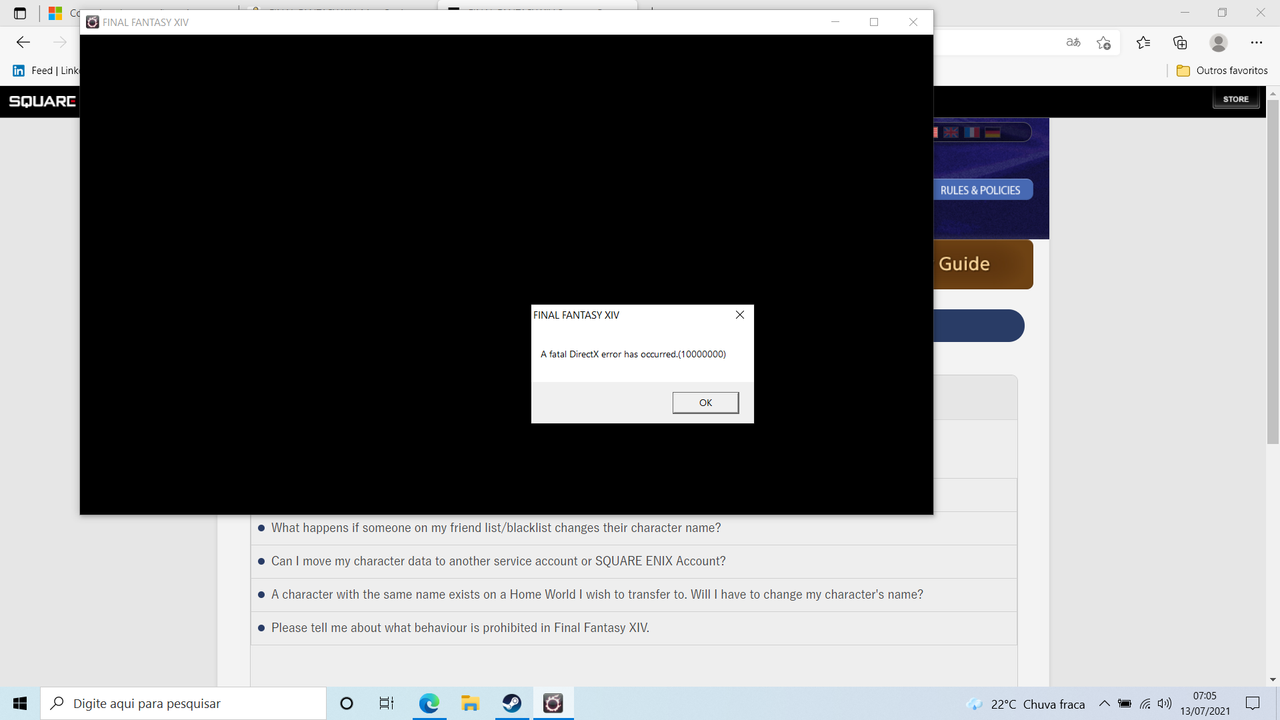Click the battery status tray icon
The width and height of the screenshot is (1280, 720).
[1125, 704]
